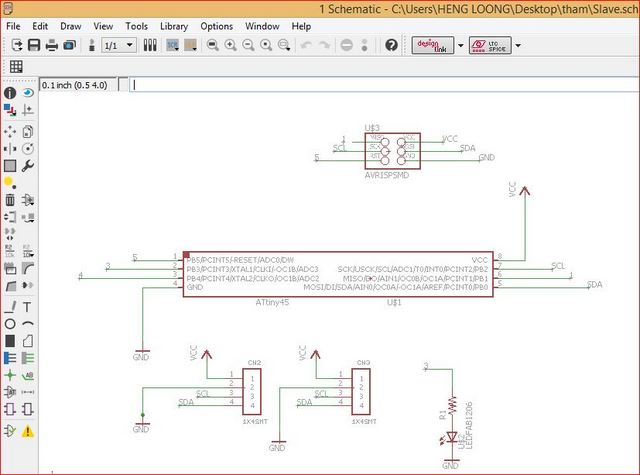Select the Arc tool
640x475 pixels.
[28, 324]
